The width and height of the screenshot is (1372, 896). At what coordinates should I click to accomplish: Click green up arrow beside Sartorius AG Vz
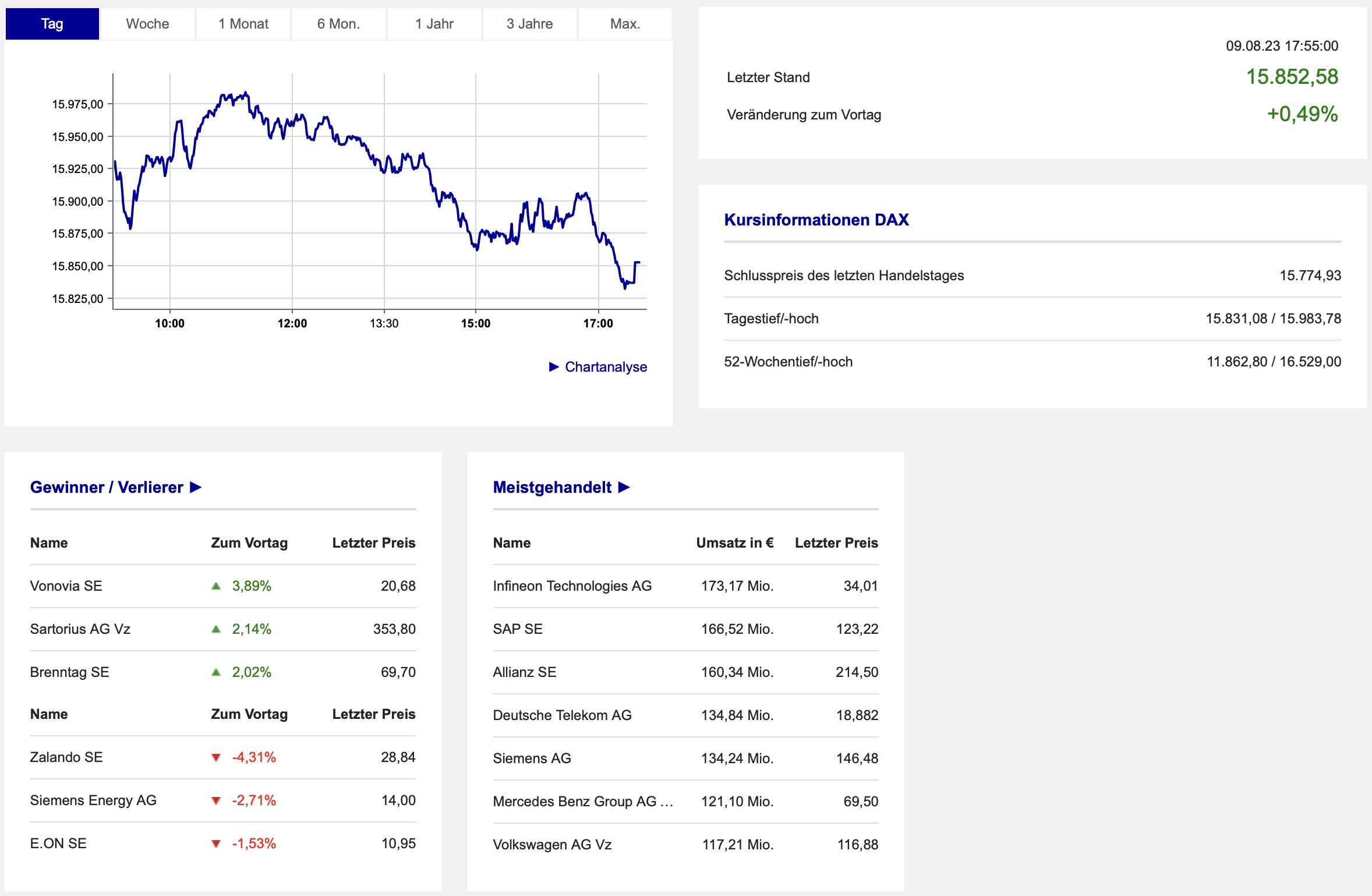pyautogui.click(x=216, y=629)
